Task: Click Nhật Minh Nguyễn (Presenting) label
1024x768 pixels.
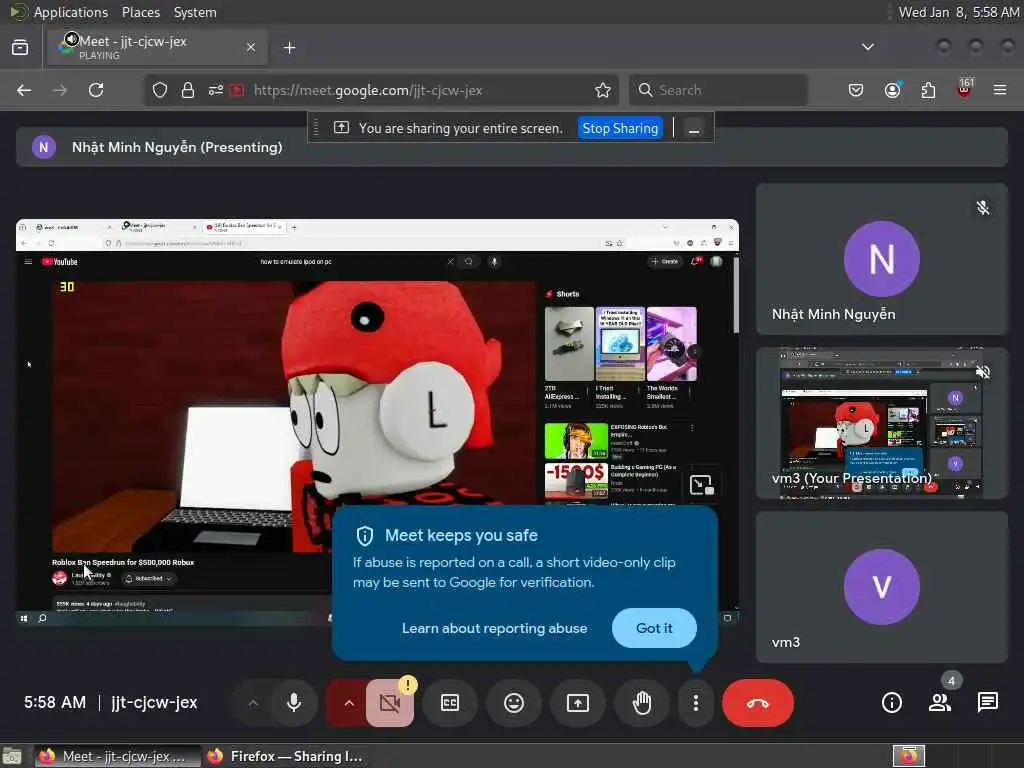Action: (x=177, y=147)
